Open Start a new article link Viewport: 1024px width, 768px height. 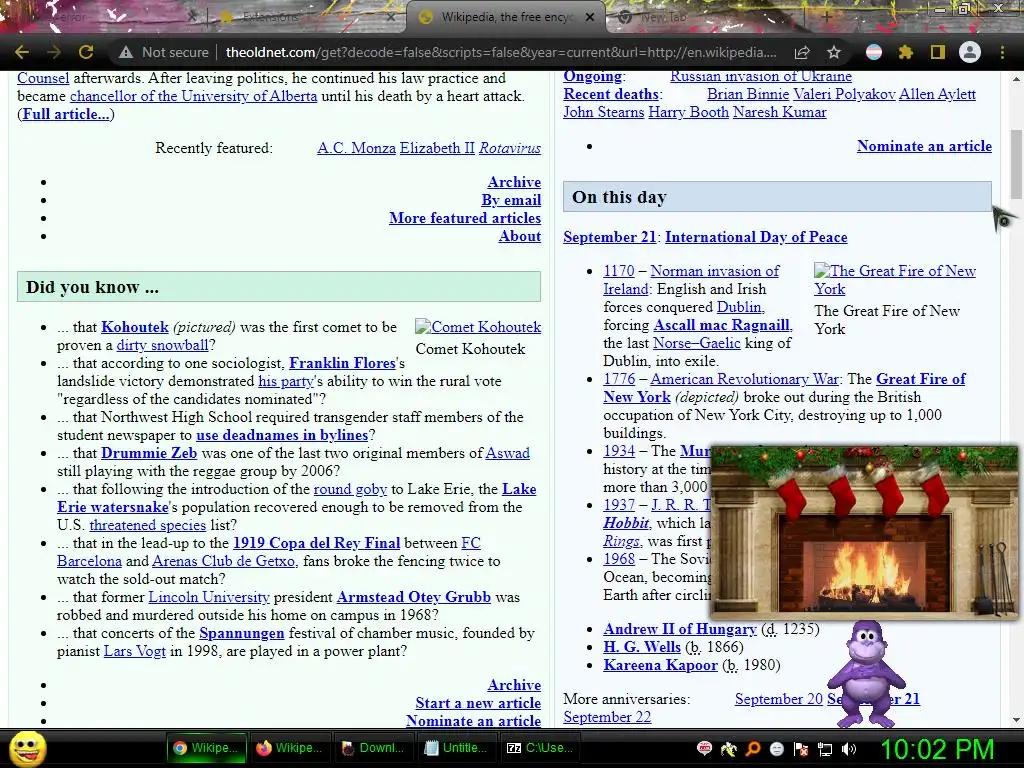(x=478, y=703)
